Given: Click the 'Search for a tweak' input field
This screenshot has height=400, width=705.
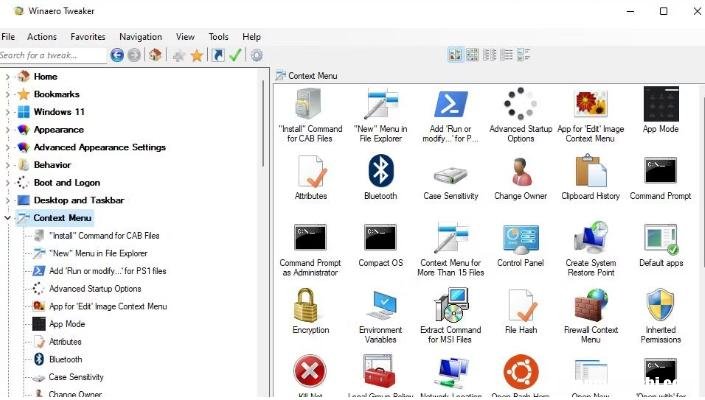Looking at the screenshot, I should pyautogui.click(x=53, y=55).
